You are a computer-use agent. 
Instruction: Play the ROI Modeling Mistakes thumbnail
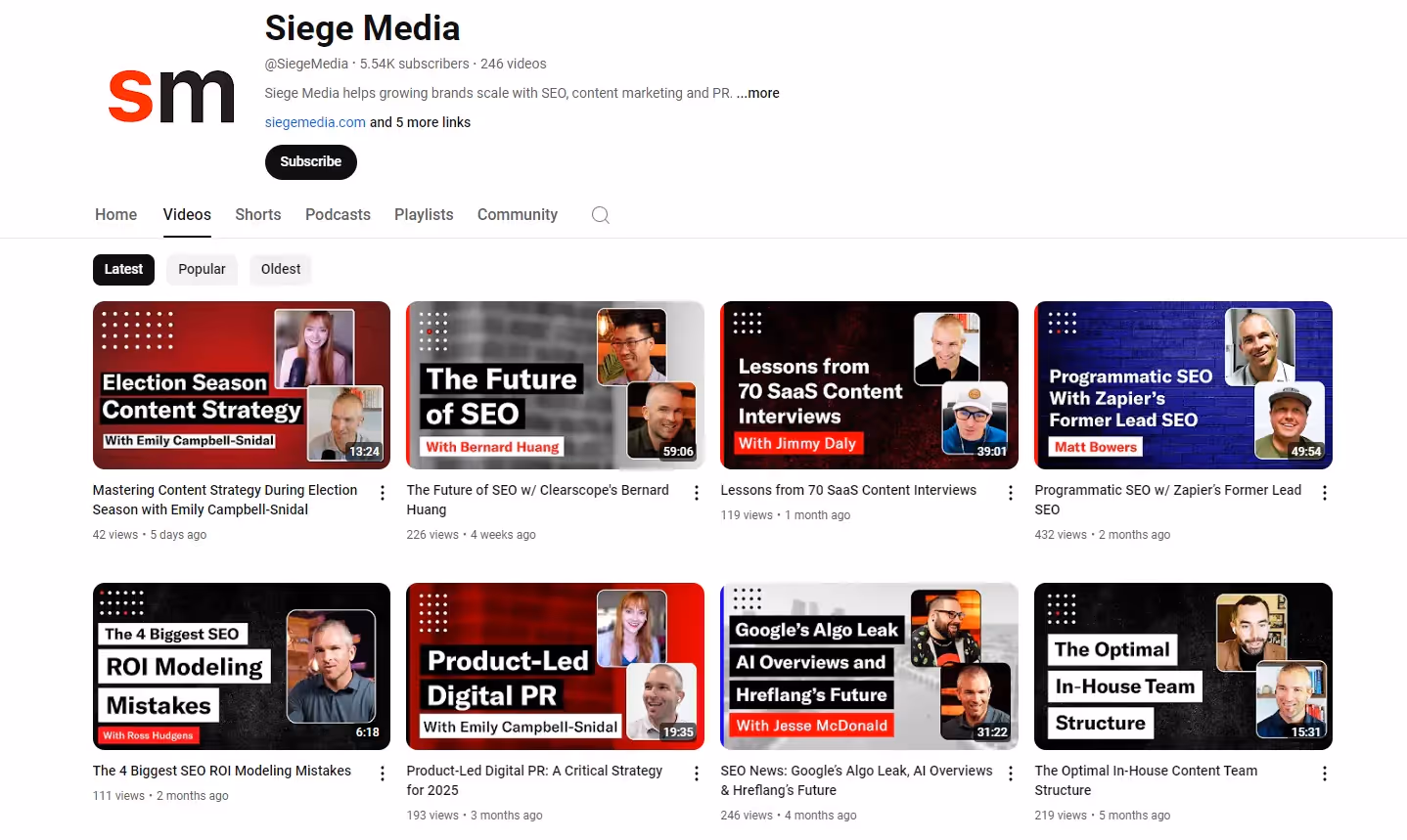(242, 667)
